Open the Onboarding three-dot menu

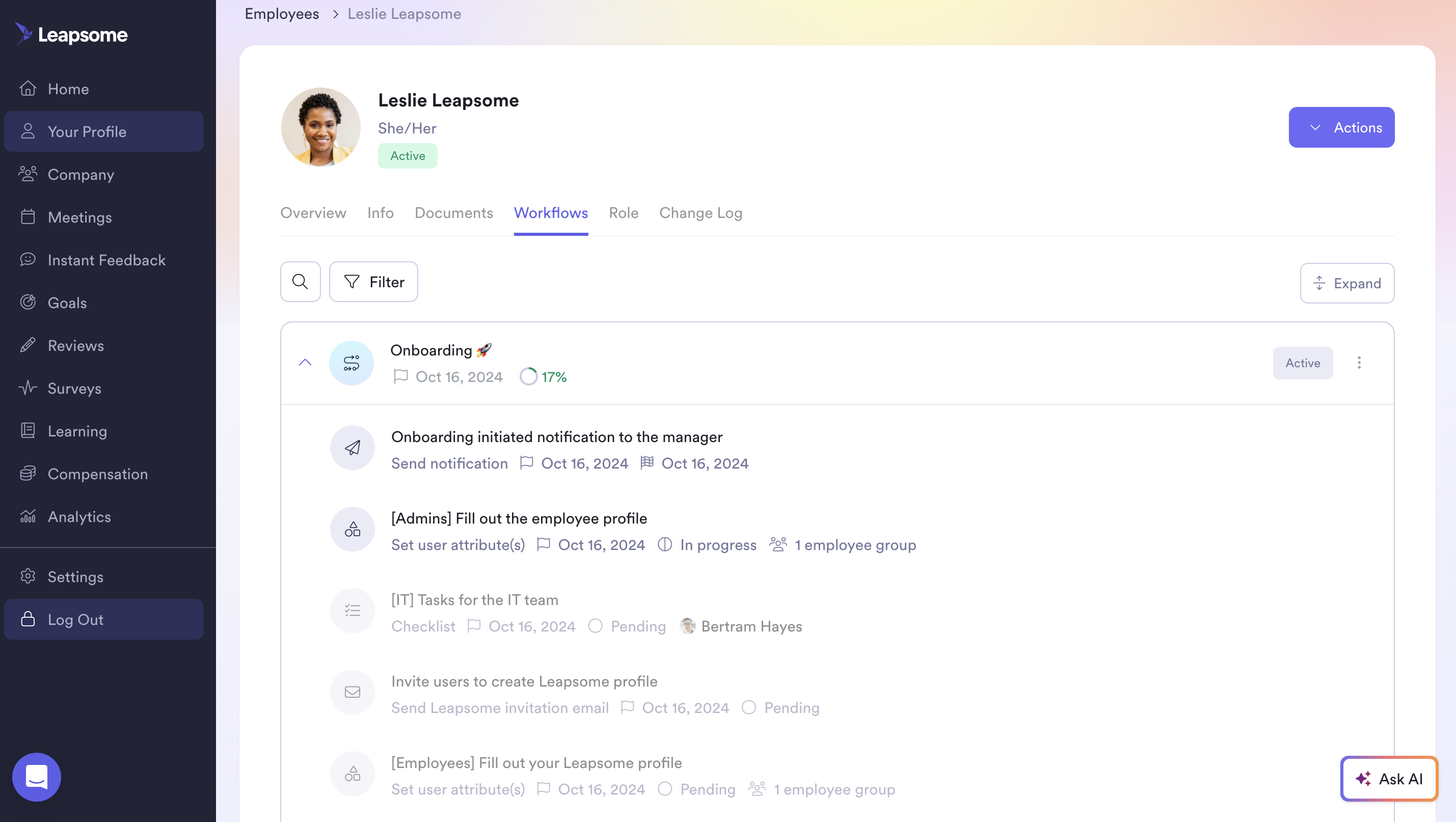(x=1359, y=363)
